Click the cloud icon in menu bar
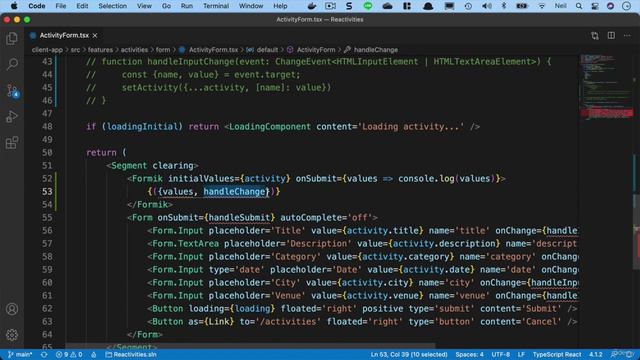The height and width of the screenshot is (360, 640). point(387,6)
